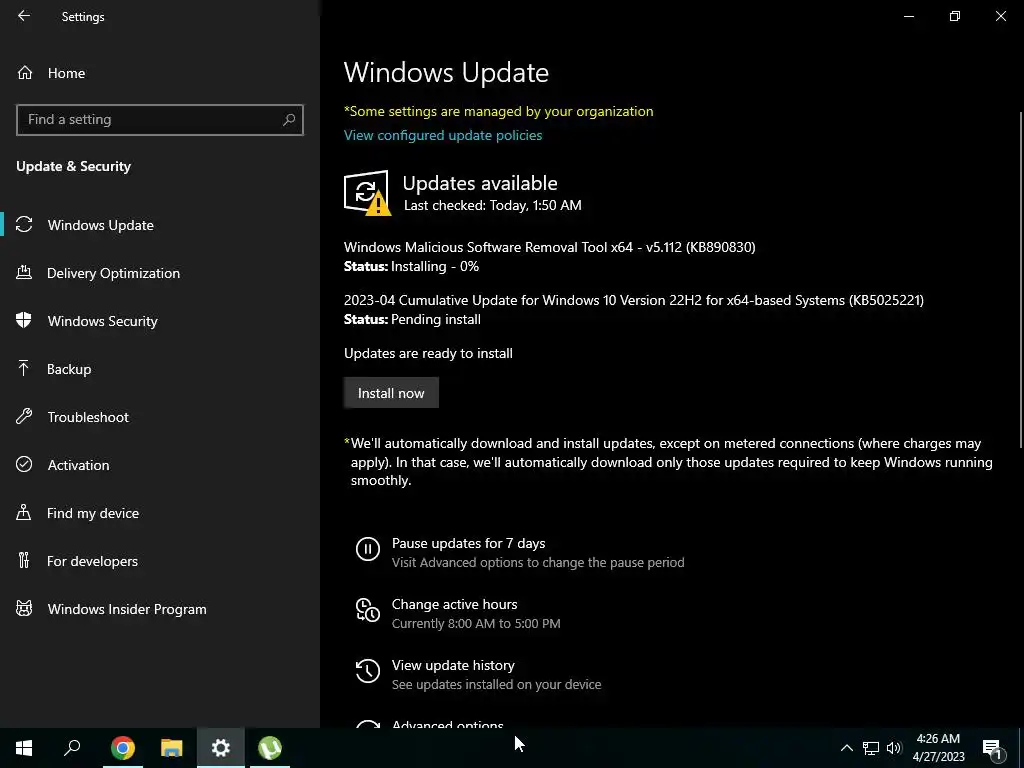
Task: Click the Find my device person icon
Action: [24, 512]
